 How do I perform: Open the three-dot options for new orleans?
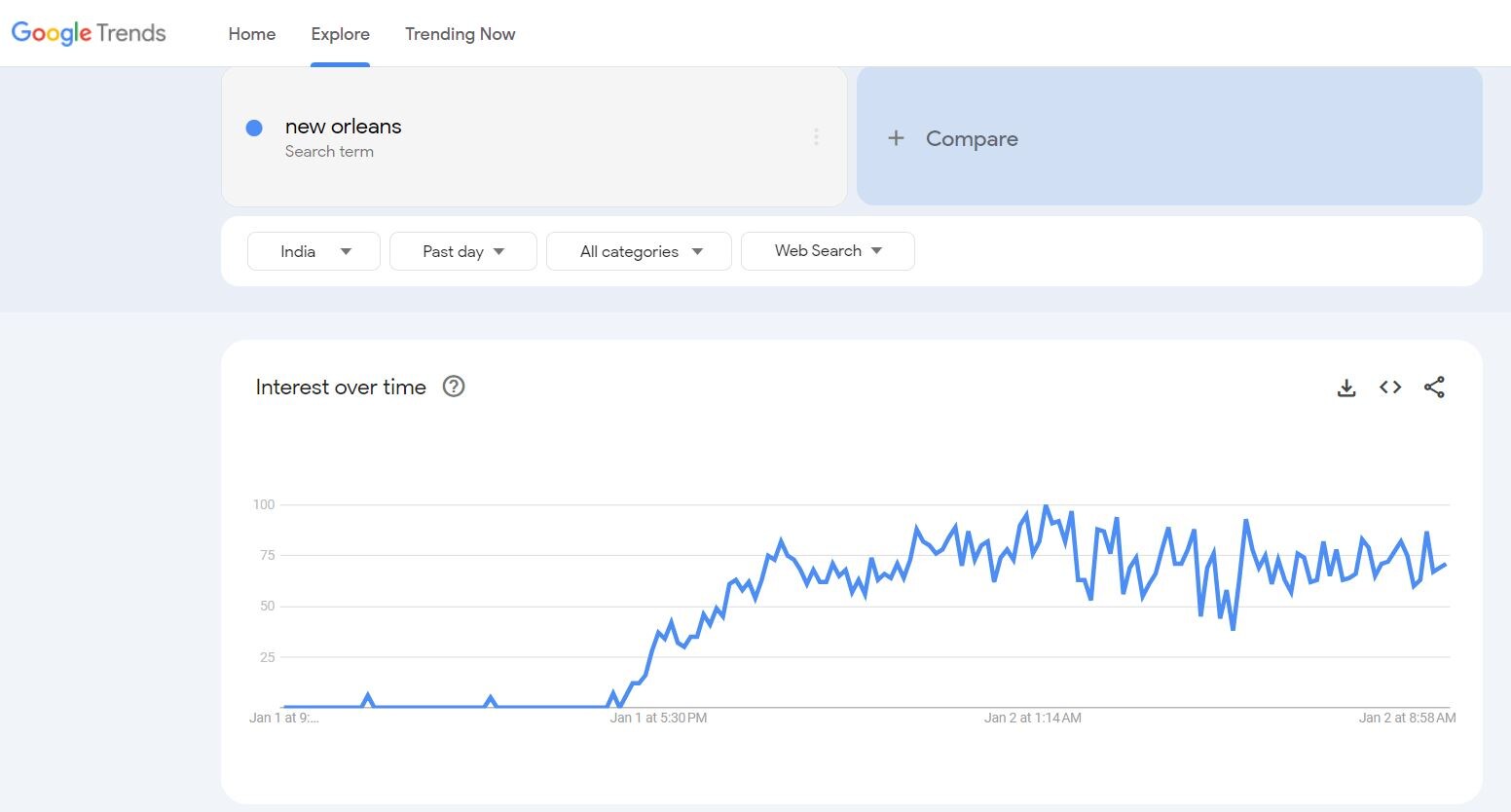coord(816,137)
